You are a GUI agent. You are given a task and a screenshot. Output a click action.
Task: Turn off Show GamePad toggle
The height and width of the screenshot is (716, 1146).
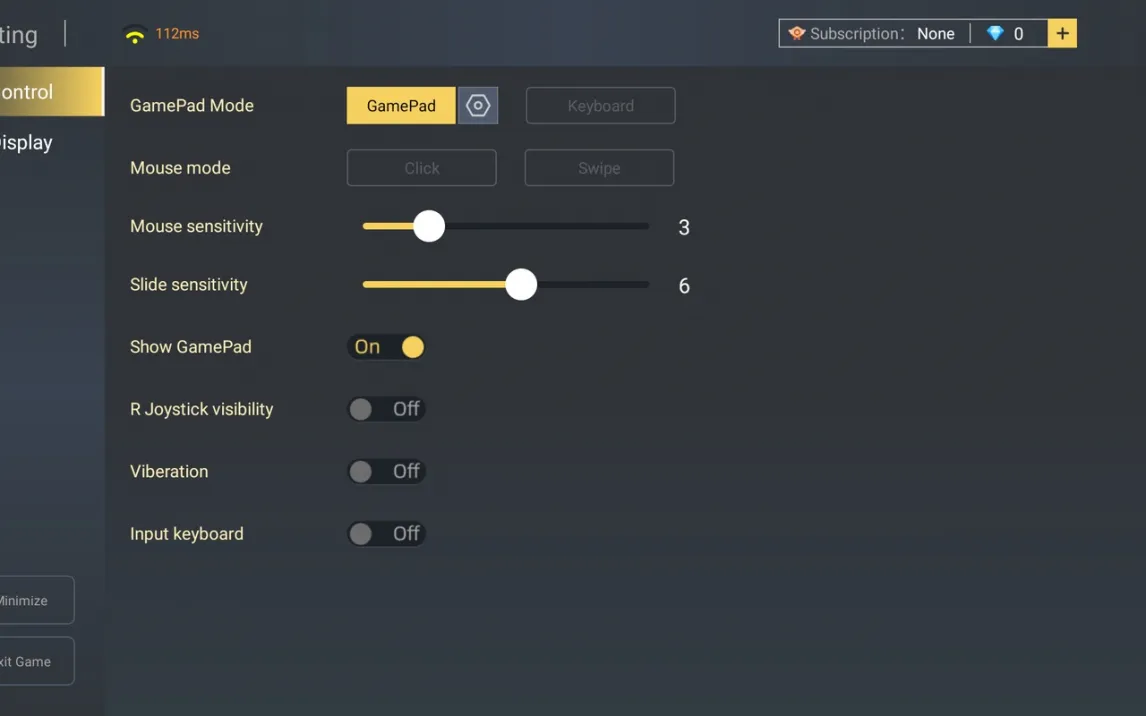coord(387,347)
